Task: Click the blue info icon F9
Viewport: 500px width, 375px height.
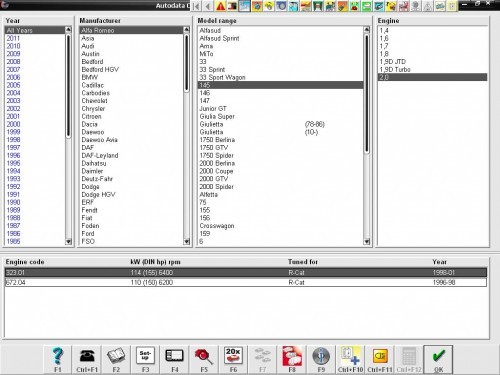Action: click(321, 359)
